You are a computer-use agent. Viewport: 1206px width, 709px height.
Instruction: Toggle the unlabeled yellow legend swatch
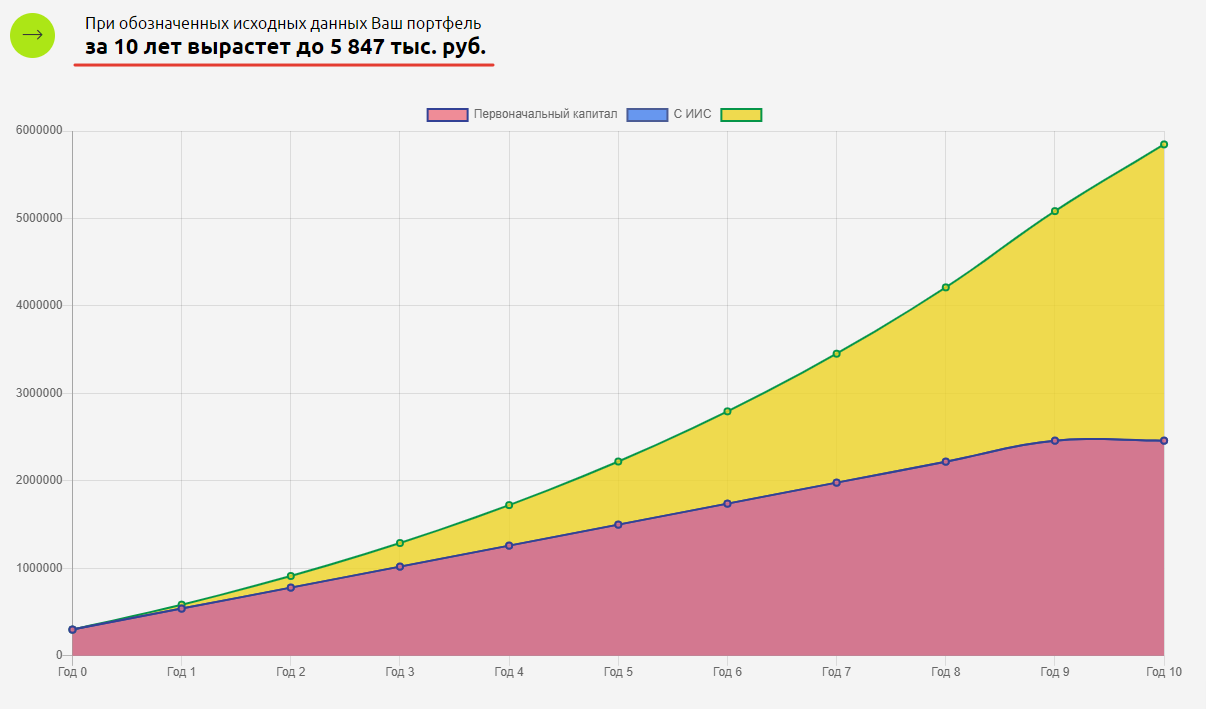(x=741, y=114)
